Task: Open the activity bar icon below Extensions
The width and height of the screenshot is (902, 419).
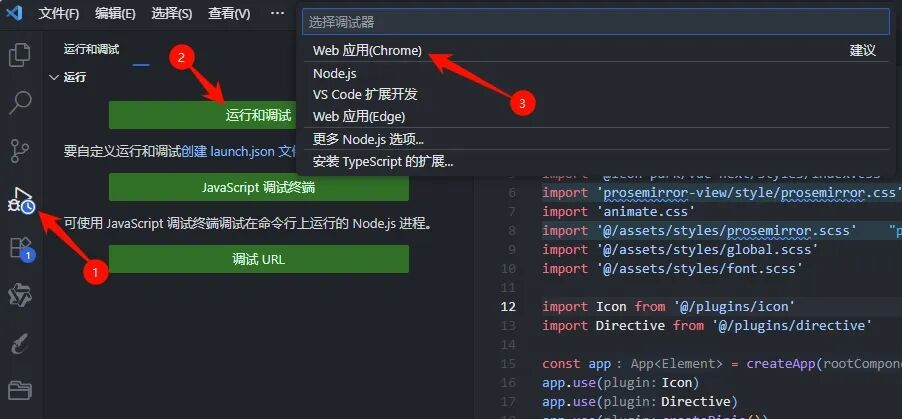Action: tap(20, 296)
